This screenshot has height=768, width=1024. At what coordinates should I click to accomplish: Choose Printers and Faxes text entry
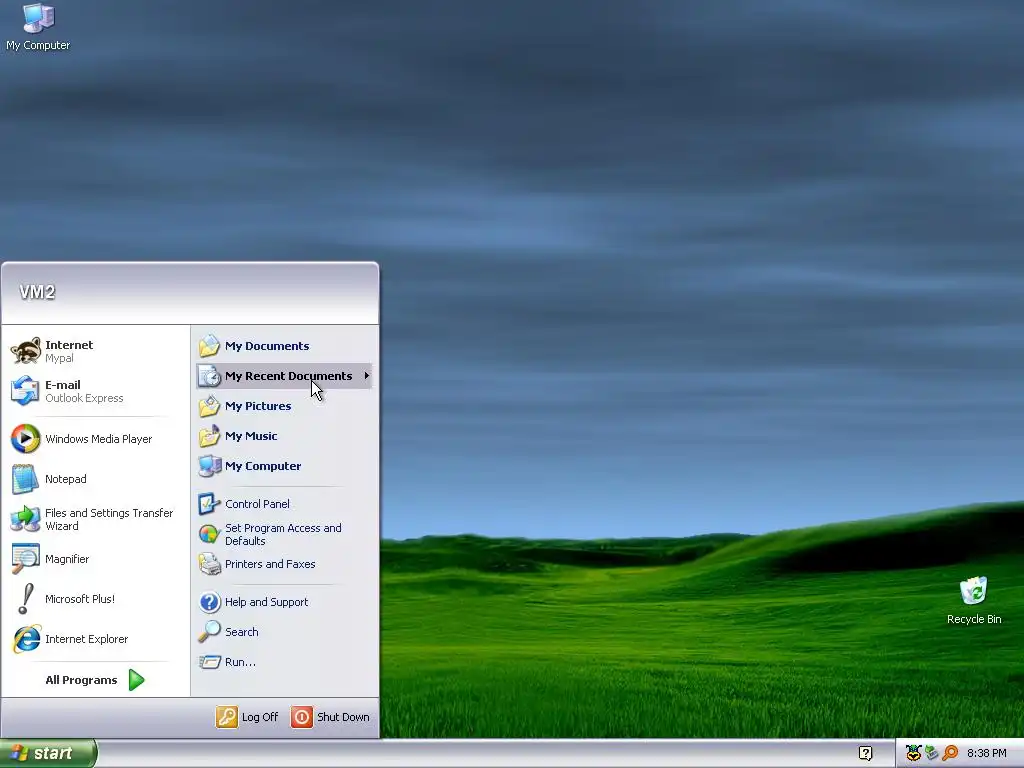(x=270, y=564)
